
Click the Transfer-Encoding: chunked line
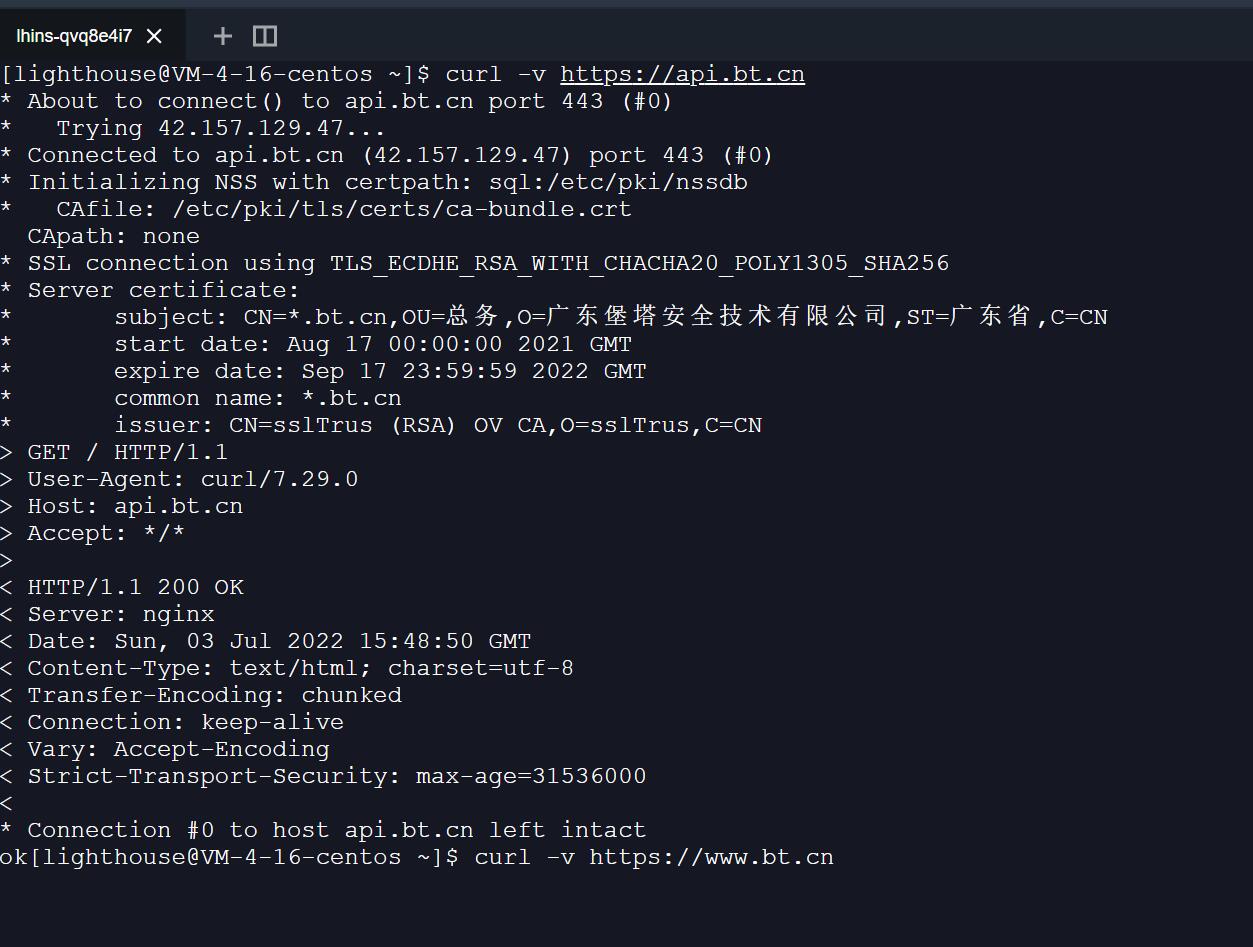tap(214, 695)
